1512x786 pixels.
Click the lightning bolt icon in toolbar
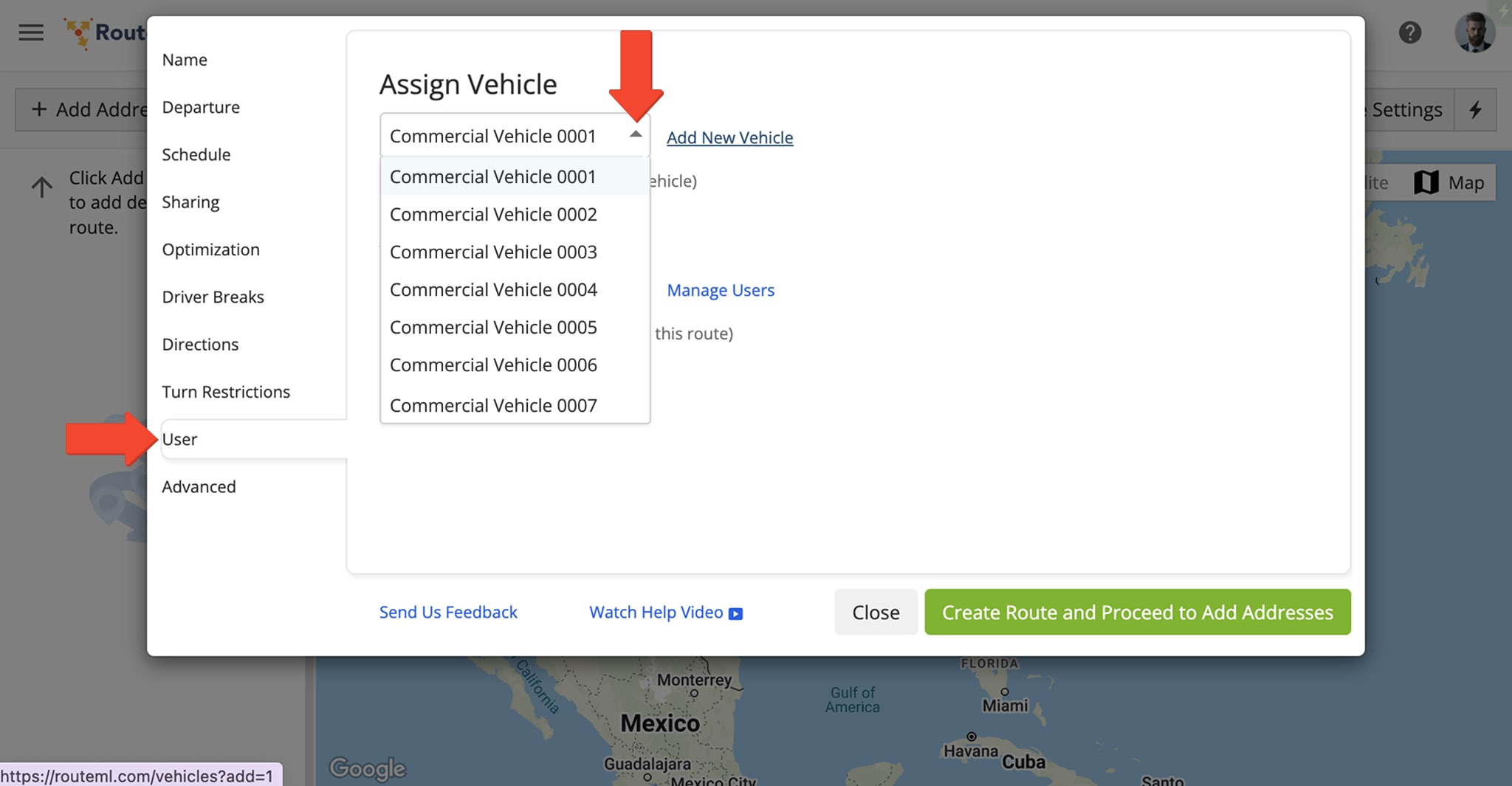click(x=1475, y=110)
